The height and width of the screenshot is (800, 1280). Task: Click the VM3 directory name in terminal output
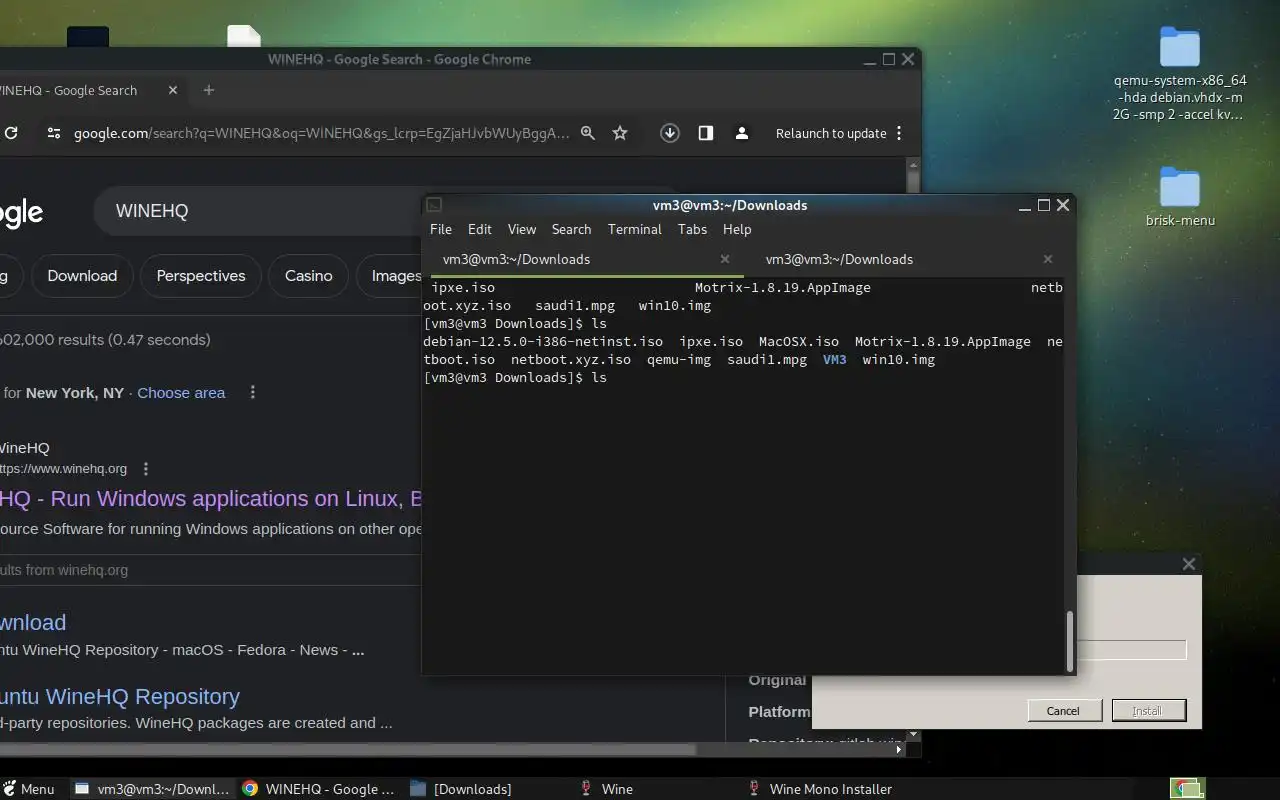[834, 359]
